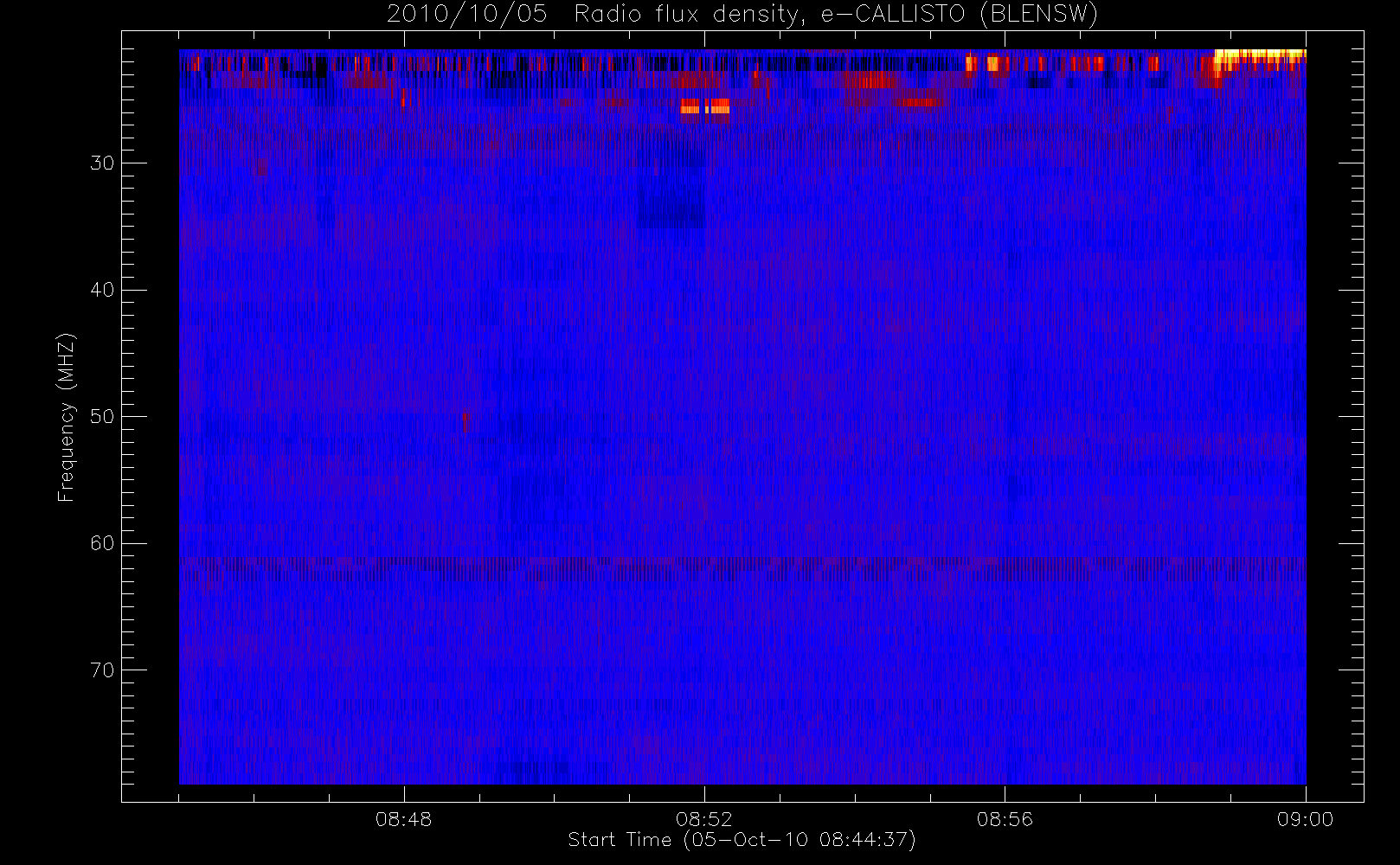This screenshot has width=1400, height=865.
Task: Click the '70' frequency tick label
Action: point(102,670)
